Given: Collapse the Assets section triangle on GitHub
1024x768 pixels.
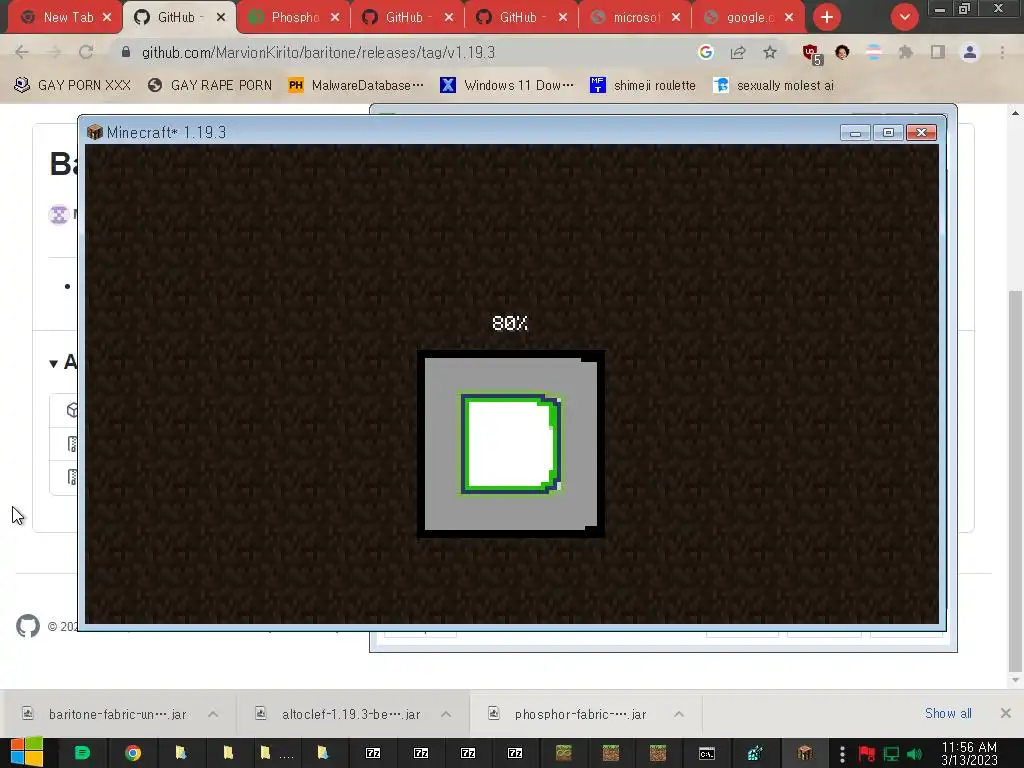Looking at the screenshot, I should click(x=54, y=363).
